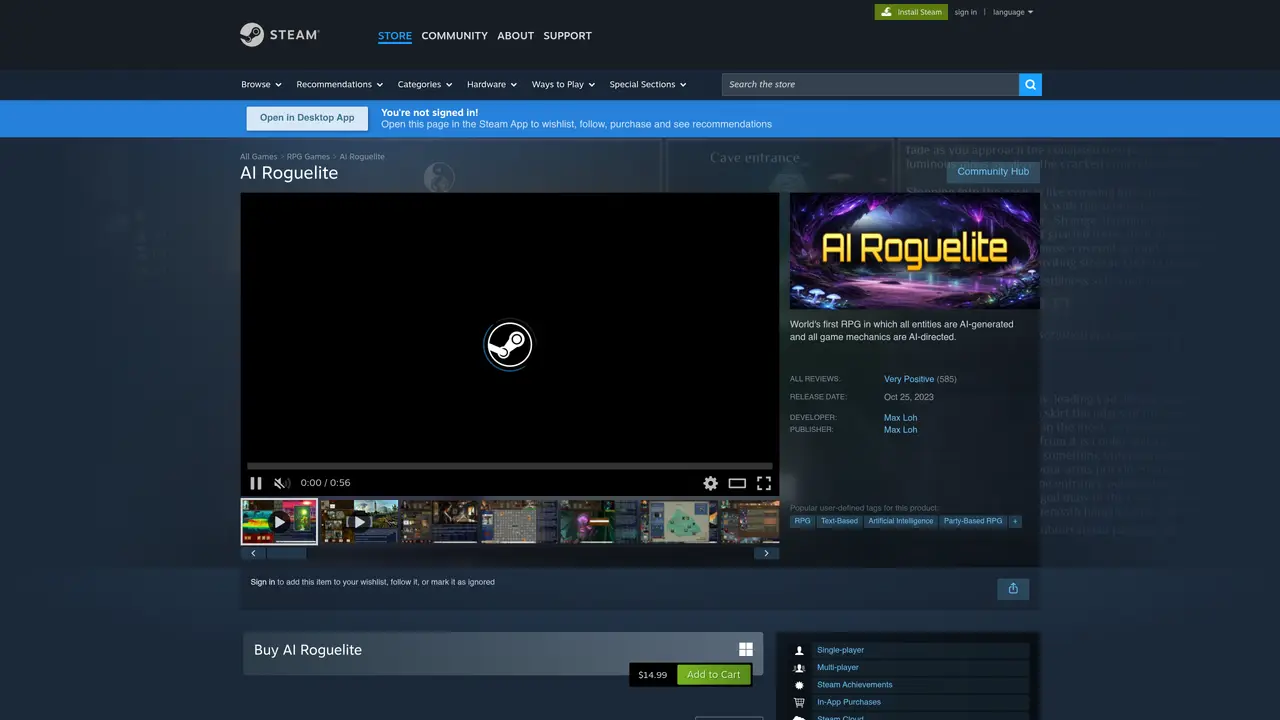Click the share icon button
Image resolution: width=1280 pixels, height=720 pixels.
click(1013, 588)
